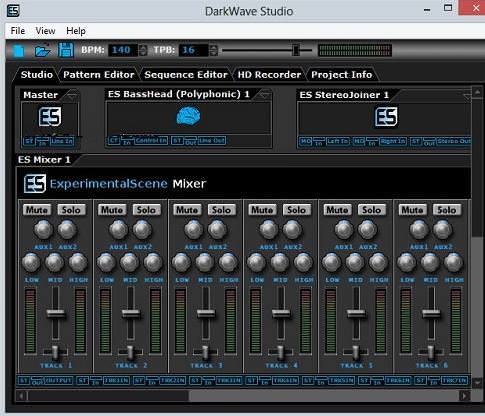This screenshot has height=416, width=485.
Task: Open the ES StereoJoiner 1 dropdown arrow
Action: coord(467,96)
